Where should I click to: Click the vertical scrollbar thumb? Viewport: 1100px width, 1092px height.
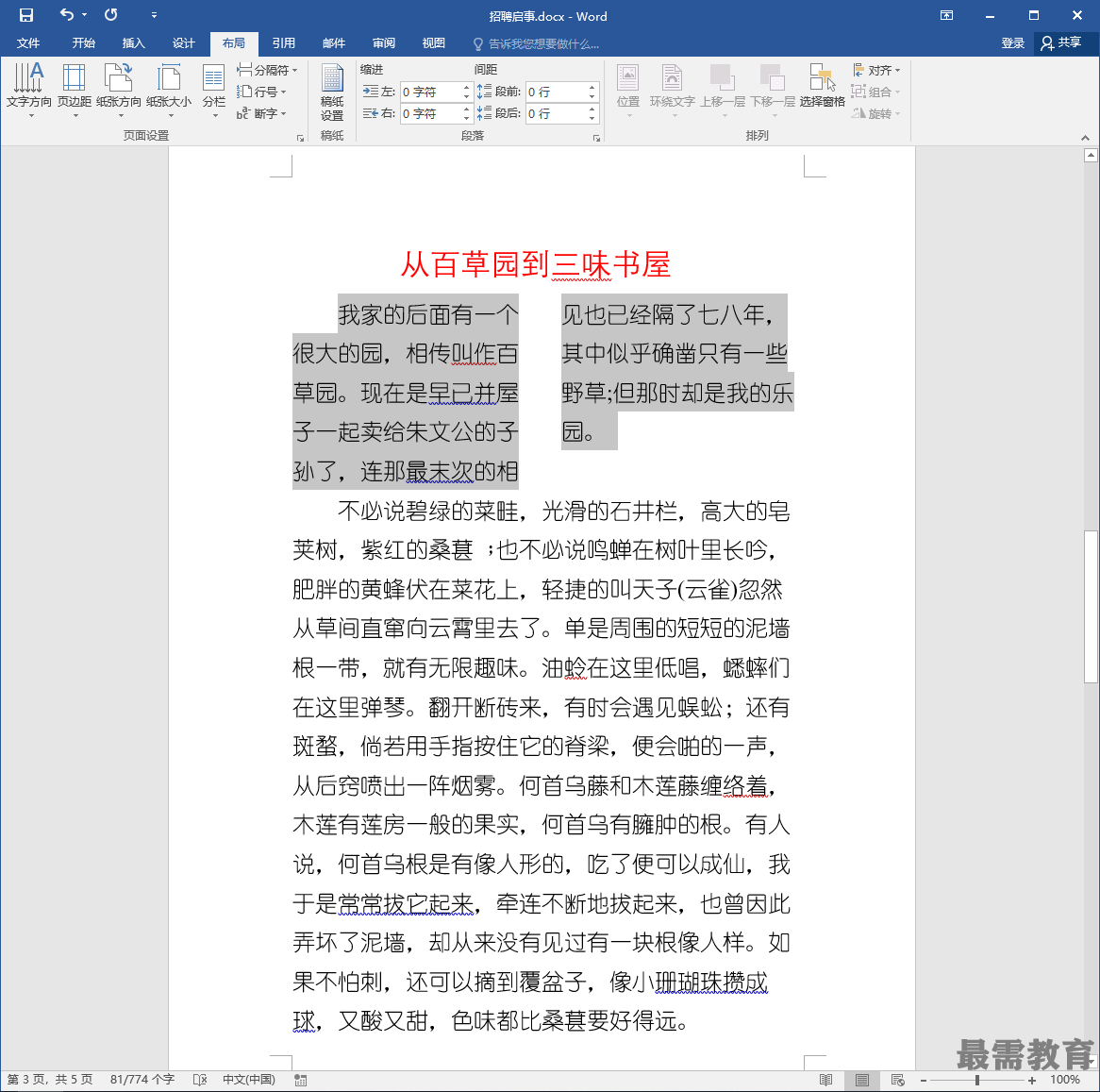(1091, 607)
